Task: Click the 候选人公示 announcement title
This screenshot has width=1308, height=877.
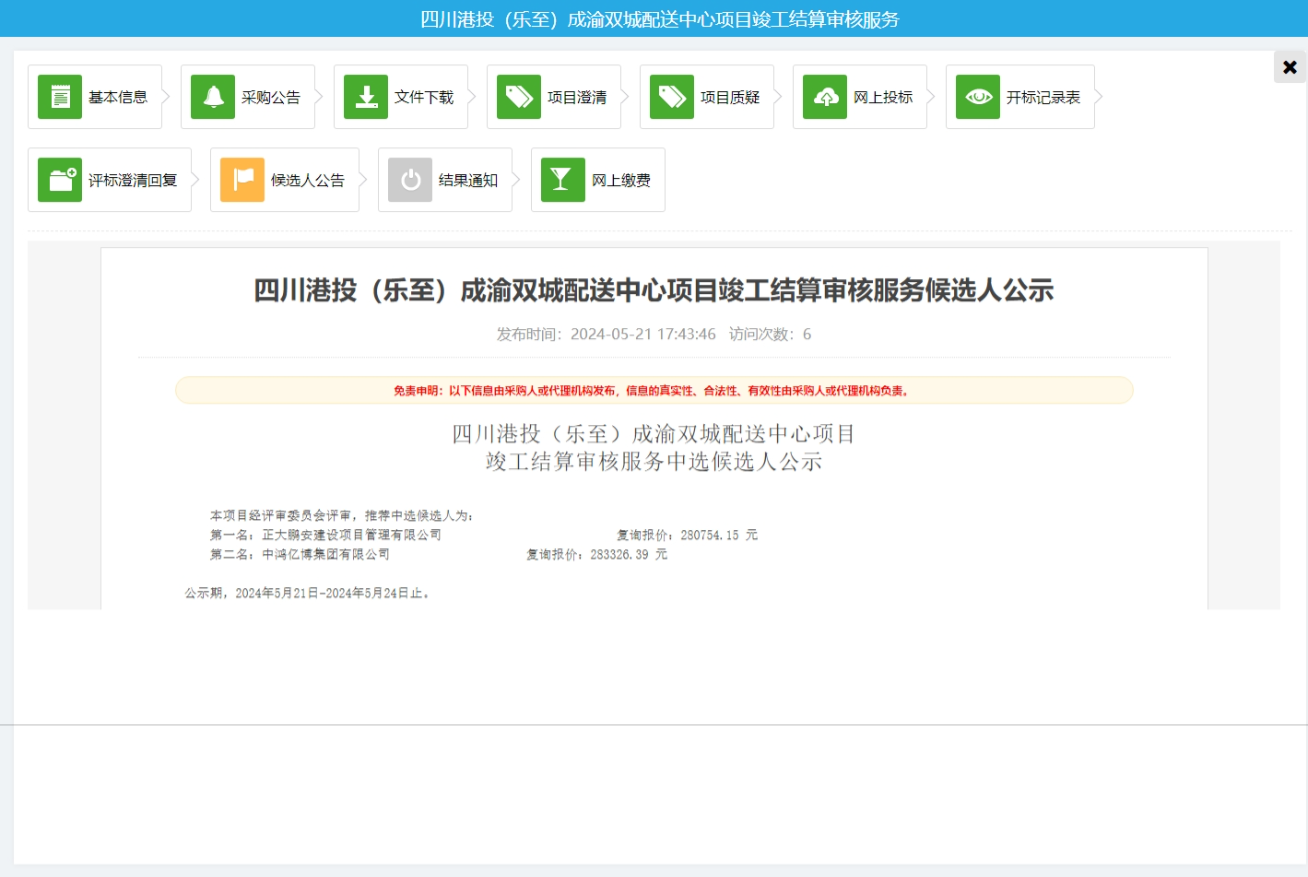Action: (654, 291)
